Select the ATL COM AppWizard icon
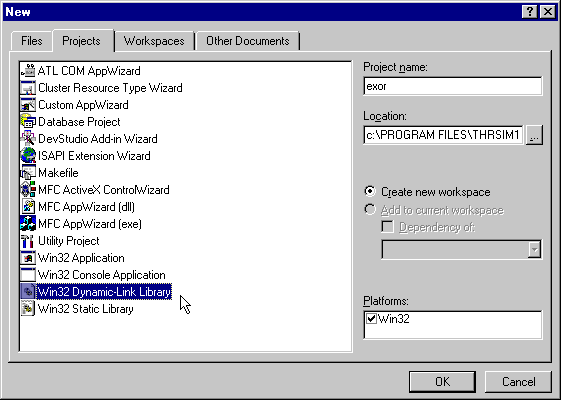This screenshot has height=400, width=561. coord(28,70)
